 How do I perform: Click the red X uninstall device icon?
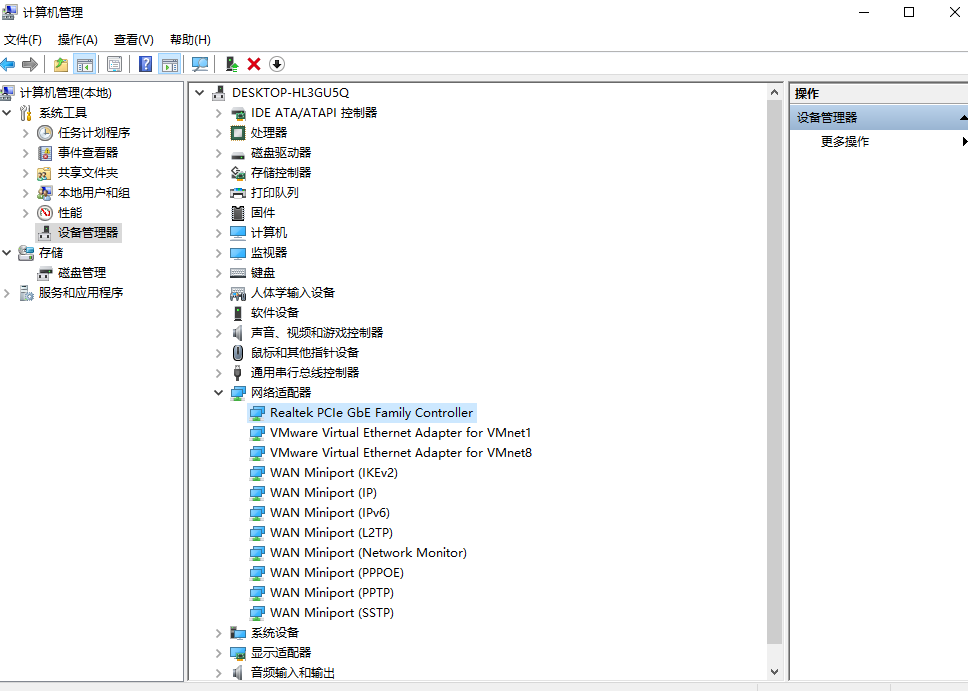(x=254, y=64)
